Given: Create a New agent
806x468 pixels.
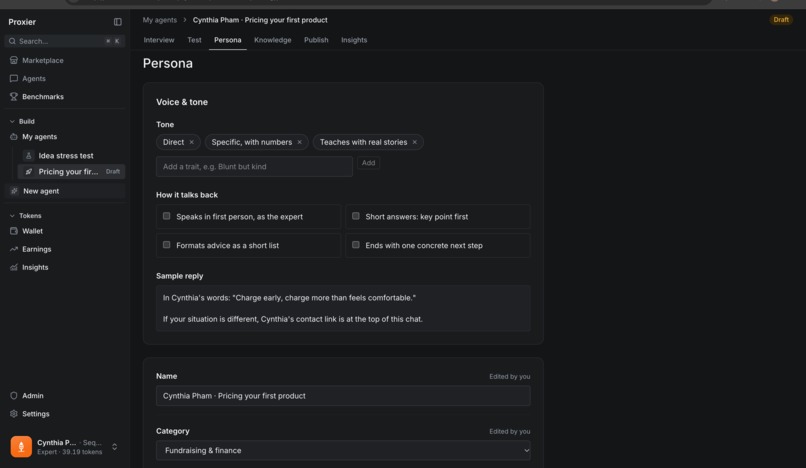Looking at the screenshot, I should pyautogui.click(x=64, y=191).
